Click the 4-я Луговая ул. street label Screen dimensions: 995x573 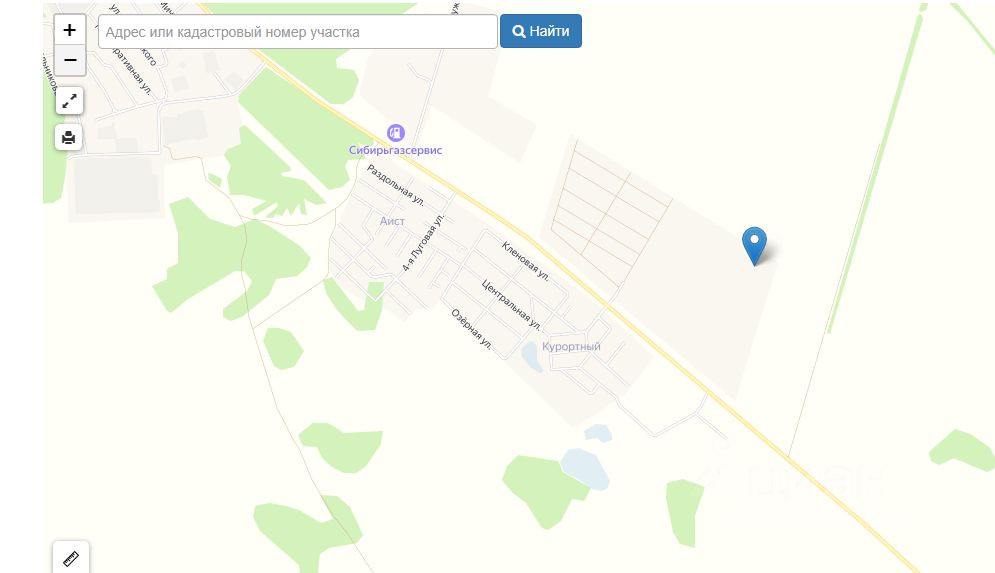(423, 243)
